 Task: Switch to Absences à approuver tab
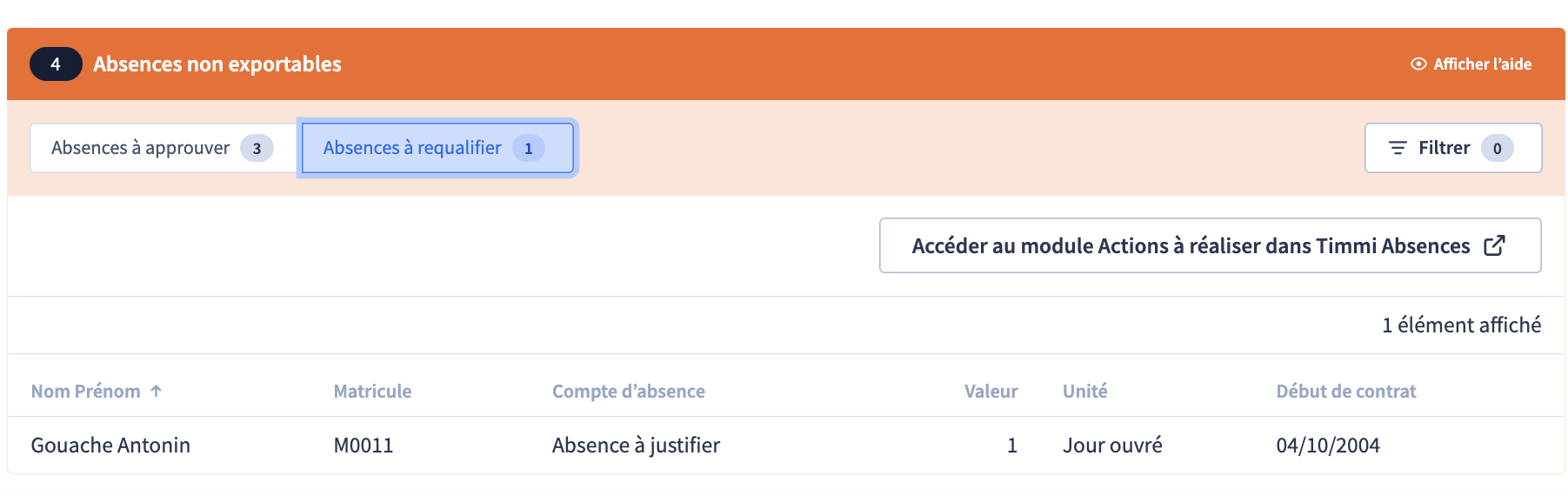[164, 148]
